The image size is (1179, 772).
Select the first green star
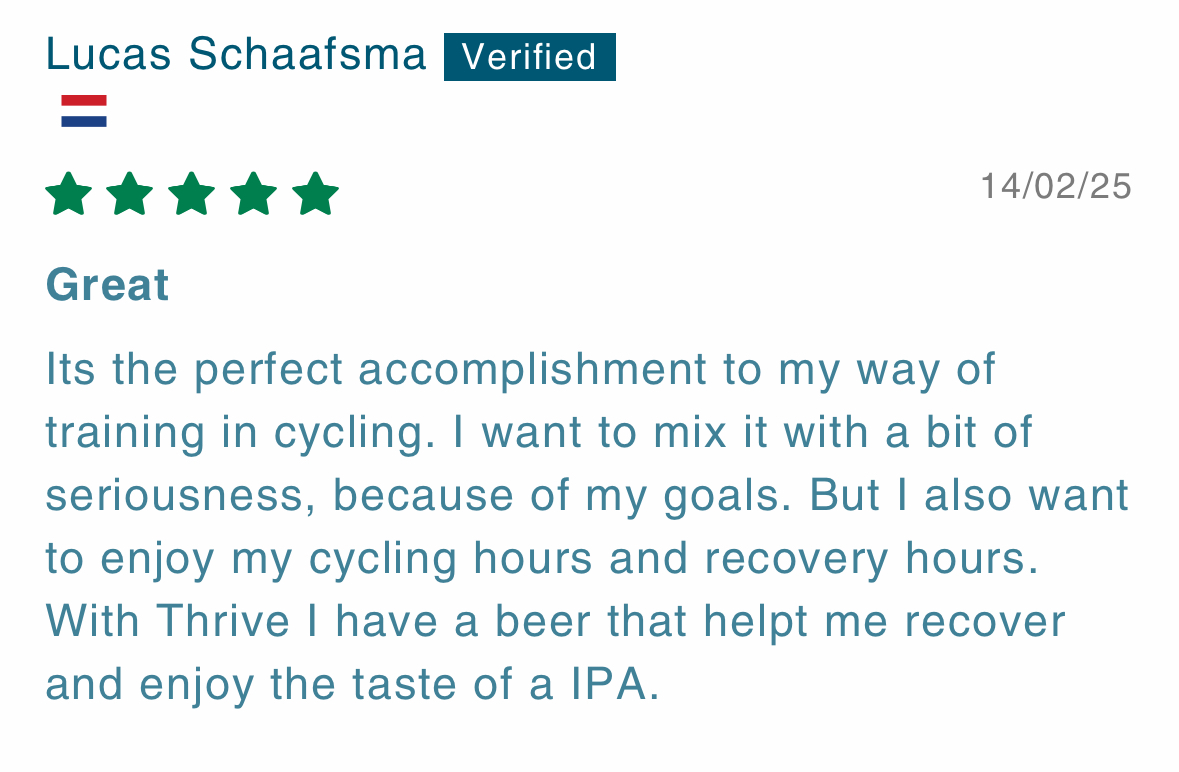coord(68,194)
